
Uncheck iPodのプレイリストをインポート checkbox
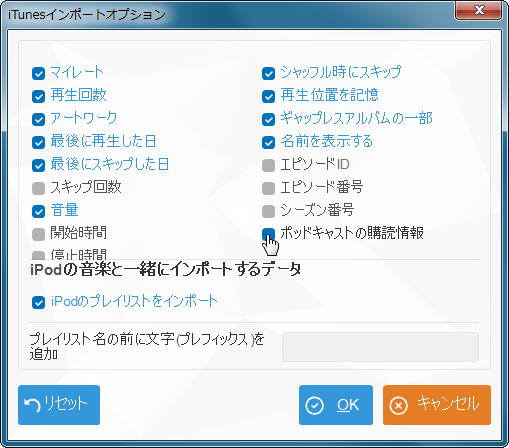pyautogui.click(x=38, y=303)
